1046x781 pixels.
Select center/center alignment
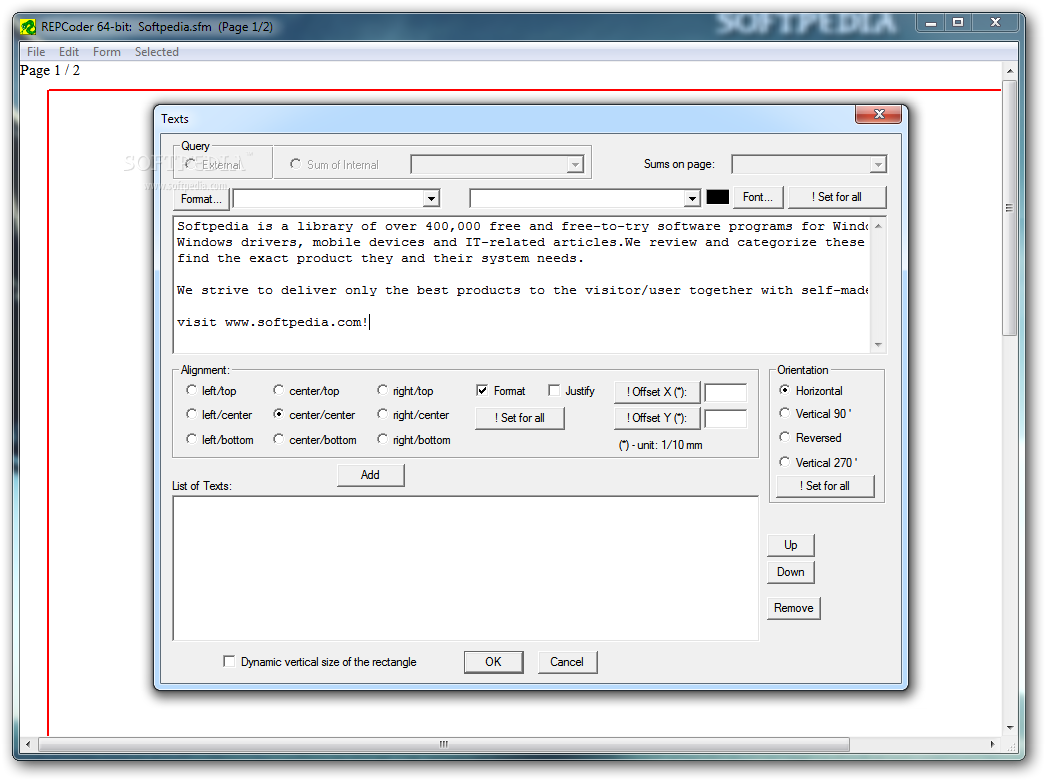(278, 414)
